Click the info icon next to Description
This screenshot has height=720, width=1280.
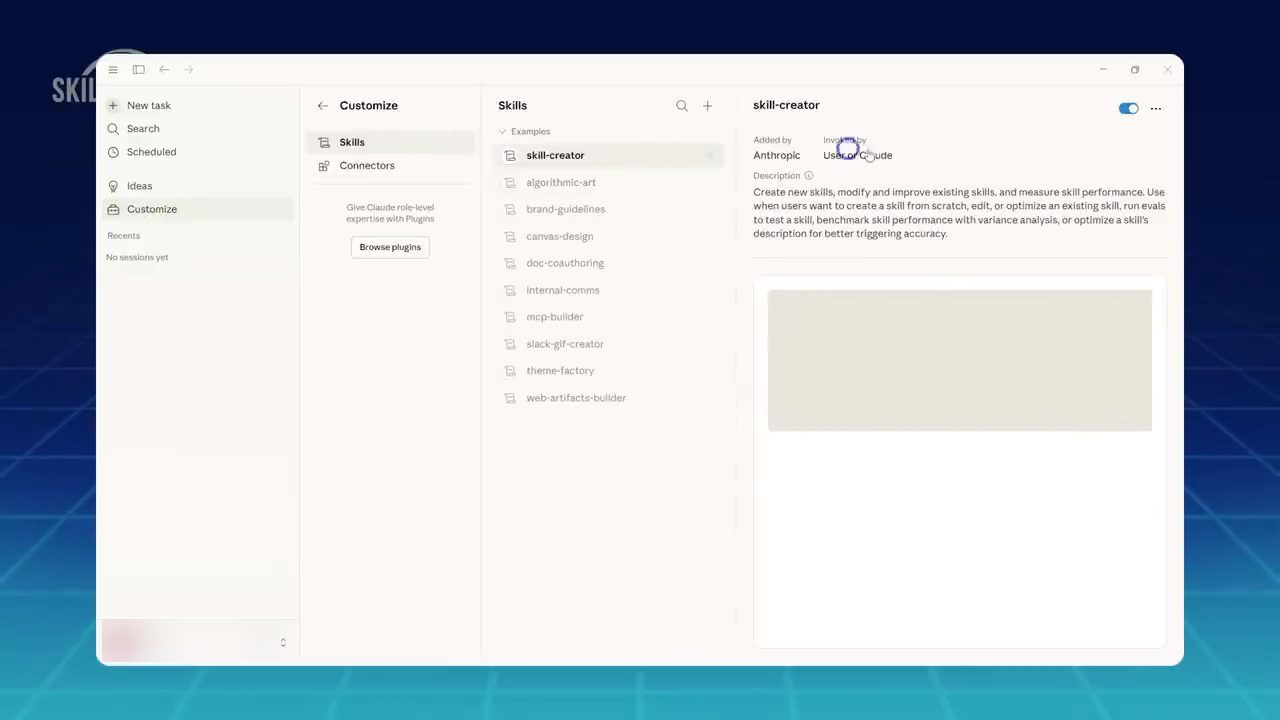pos(809,176)
